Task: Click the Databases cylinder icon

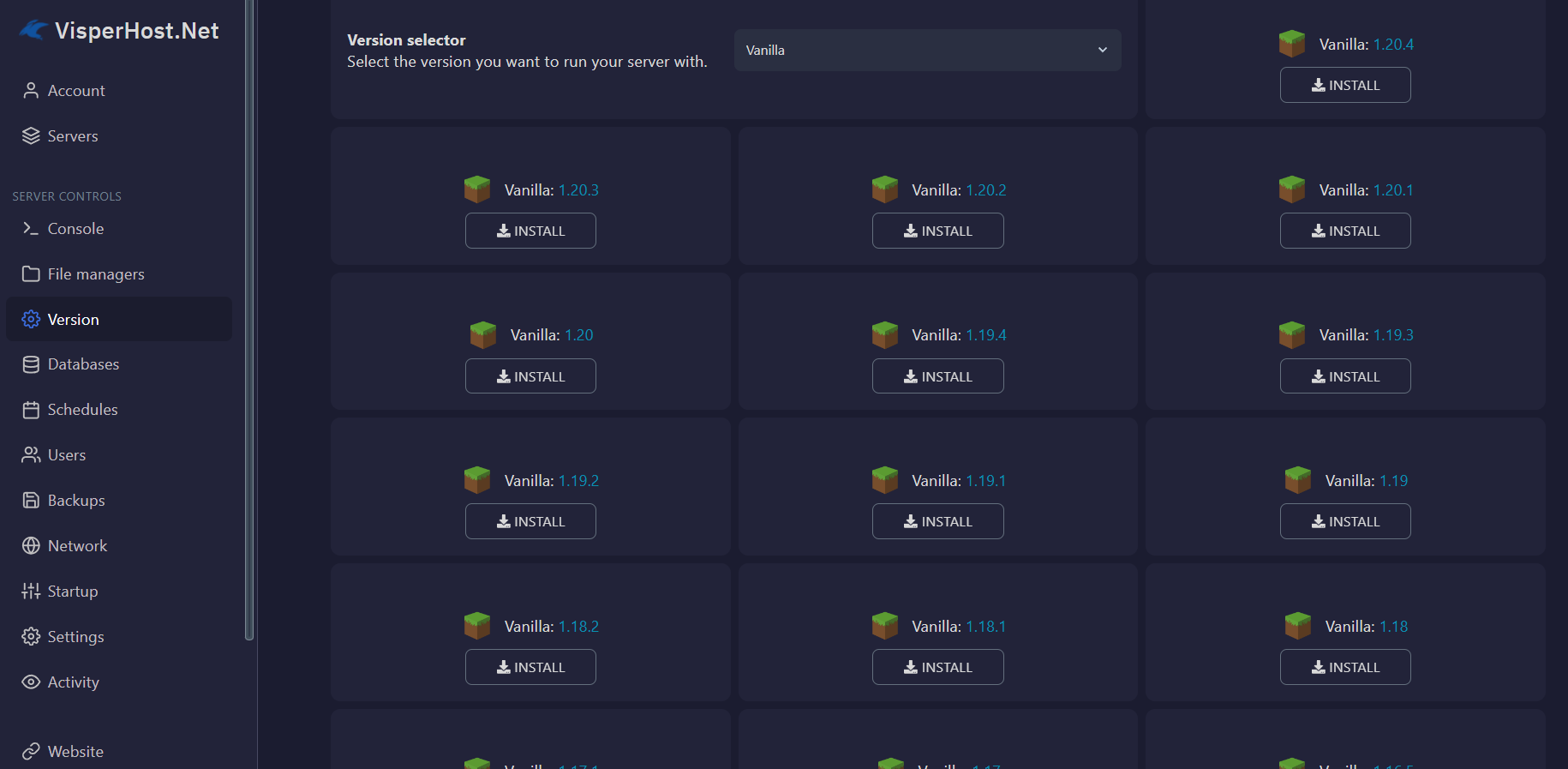Action: (31, 364)
